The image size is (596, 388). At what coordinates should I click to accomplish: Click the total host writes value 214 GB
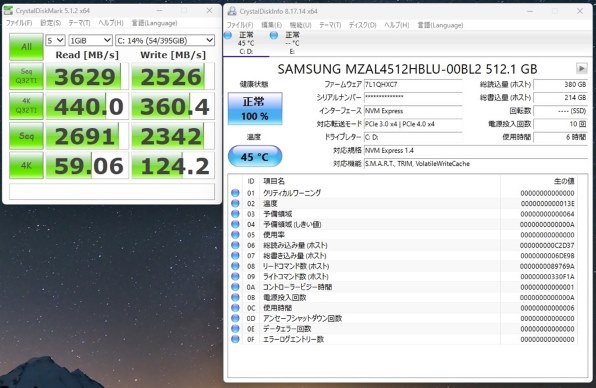561,98
